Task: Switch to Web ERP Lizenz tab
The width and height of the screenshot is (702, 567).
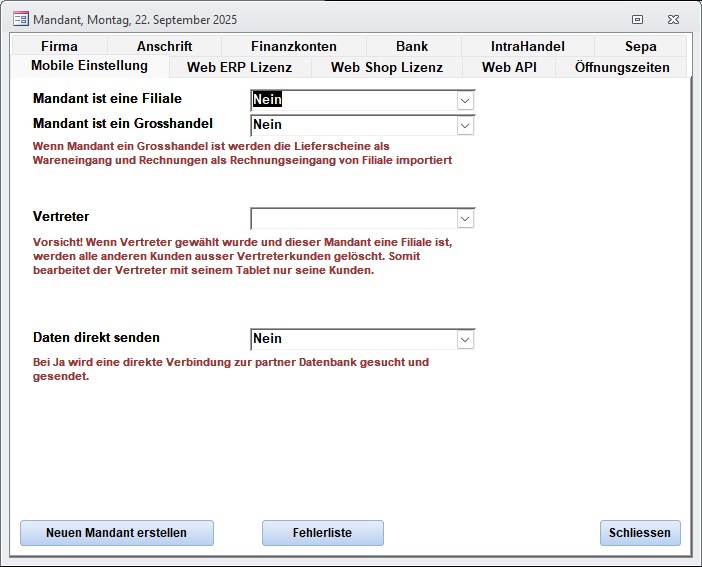Action: [240, 67]
